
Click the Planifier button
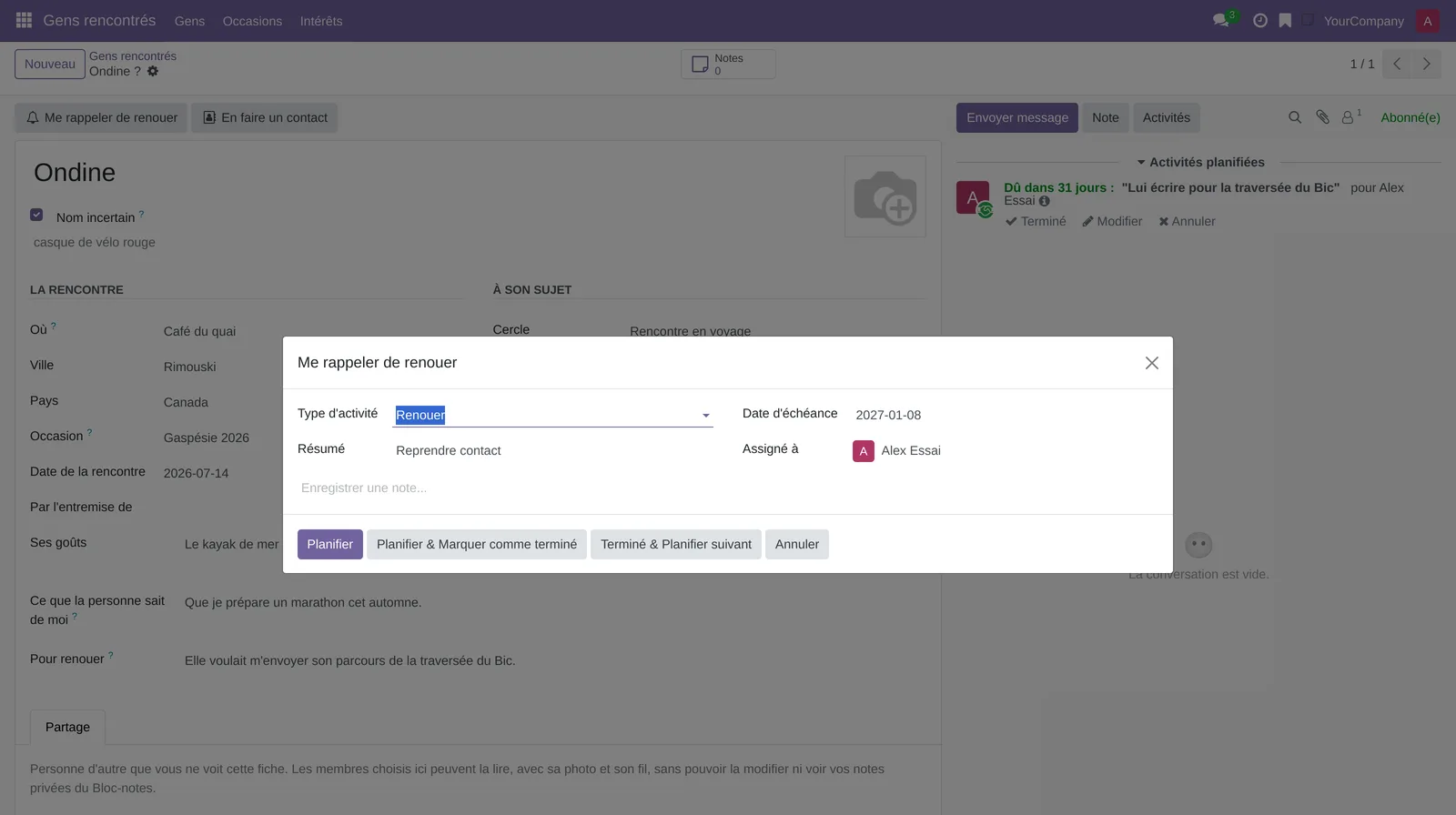click(x=330, y=544)
